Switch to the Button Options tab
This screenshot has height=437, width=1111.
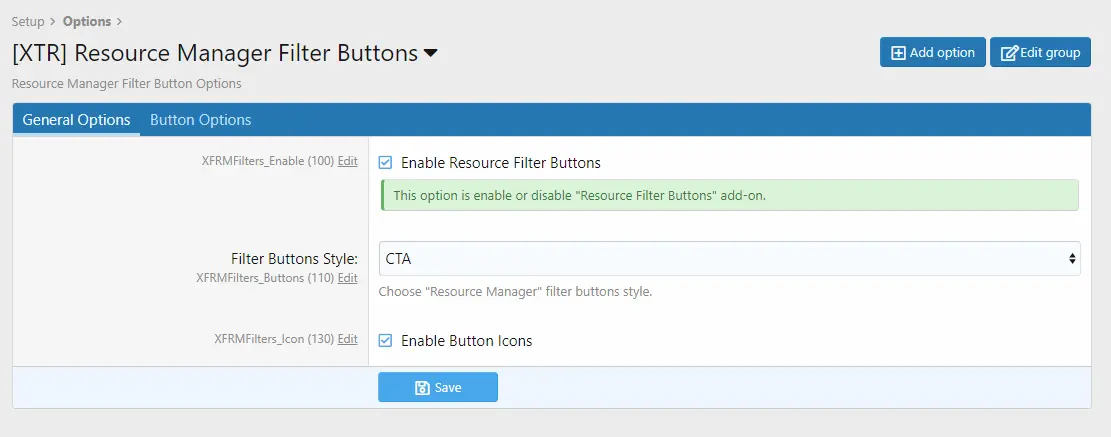[201, 120]
